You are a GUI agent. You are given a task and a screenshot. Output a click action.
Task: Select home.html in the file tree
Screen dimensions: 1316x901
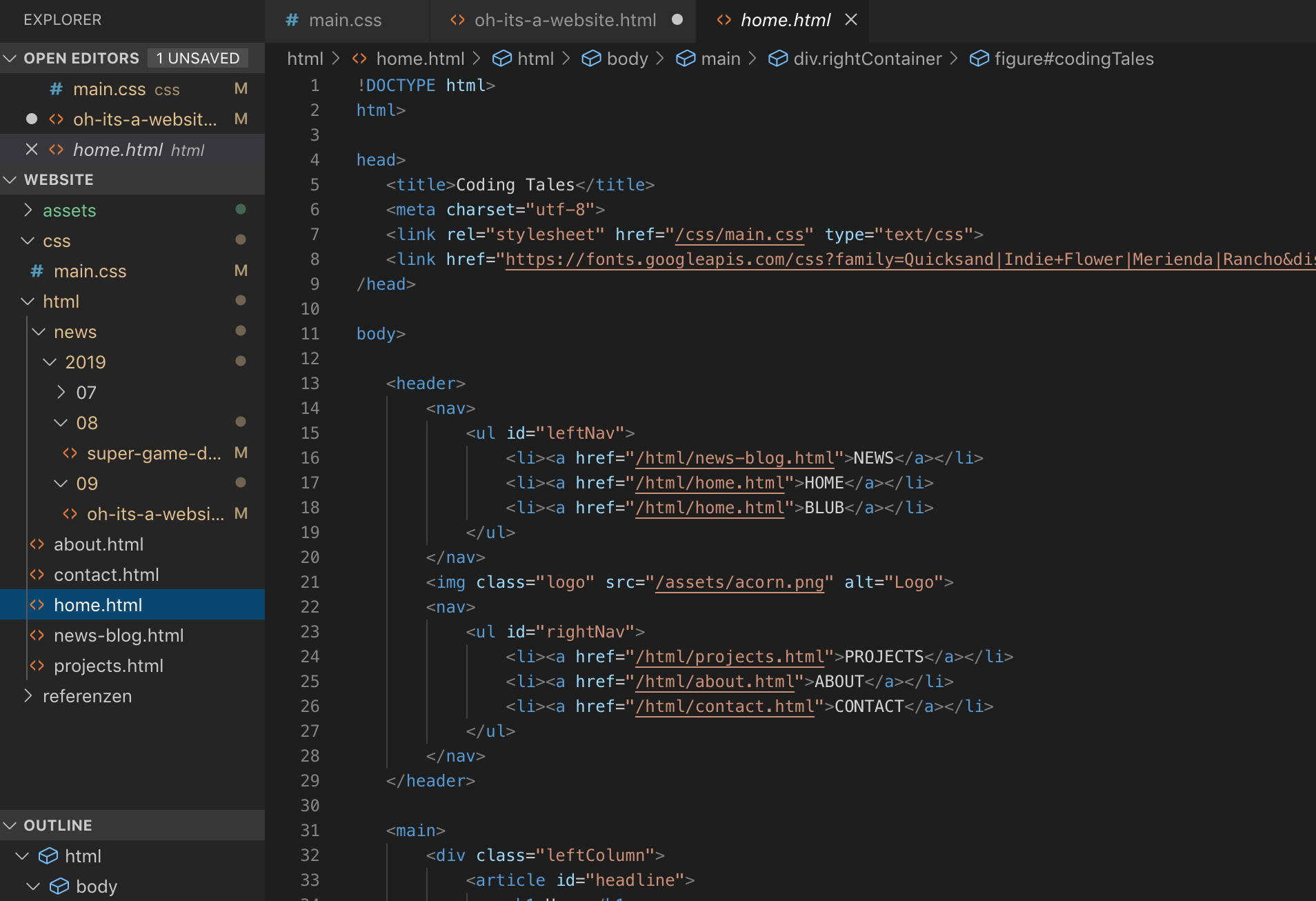(132, 605)
